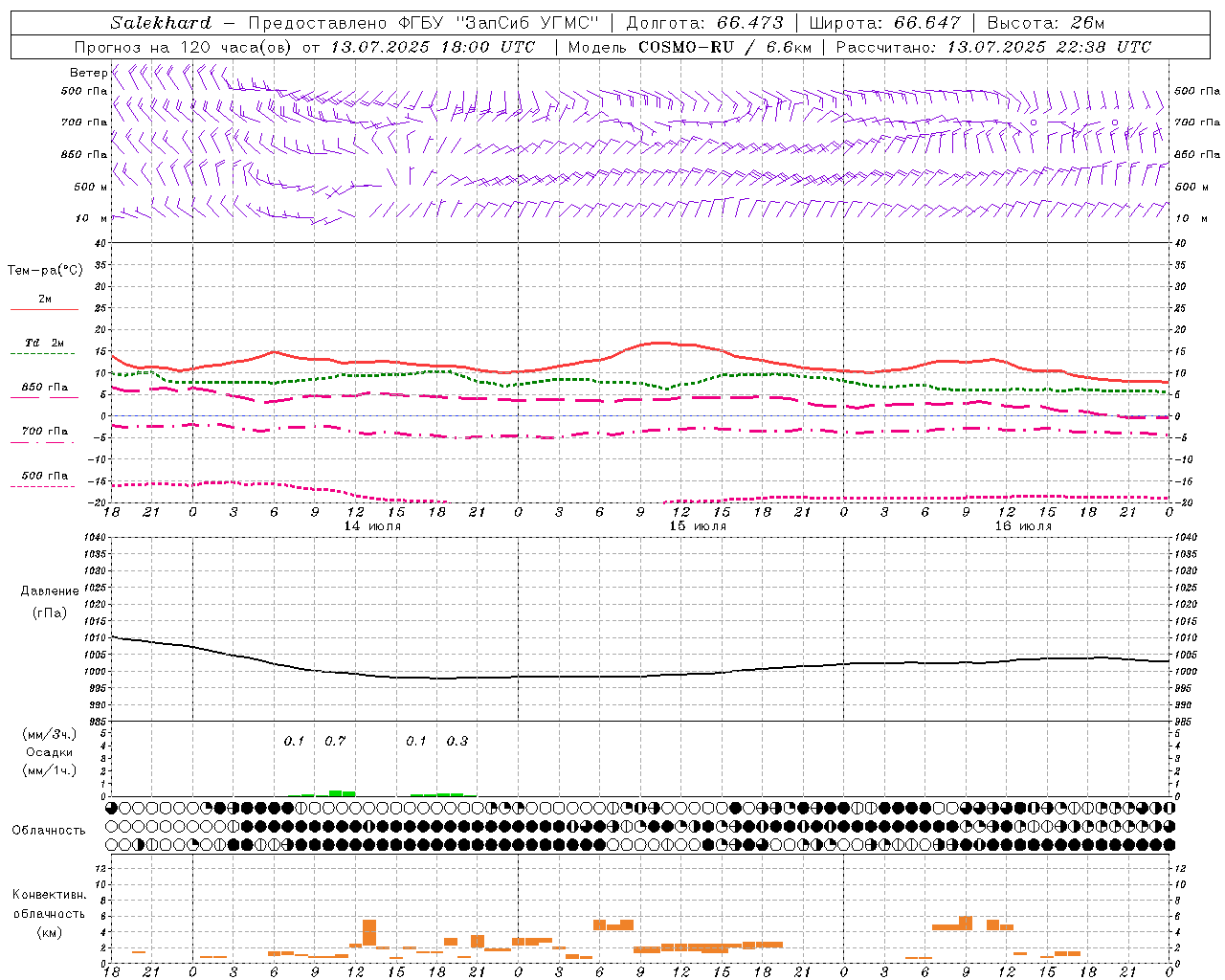Click the 'Td 2м' dew point legend label

pyautogui.click(x=44, y=343)
